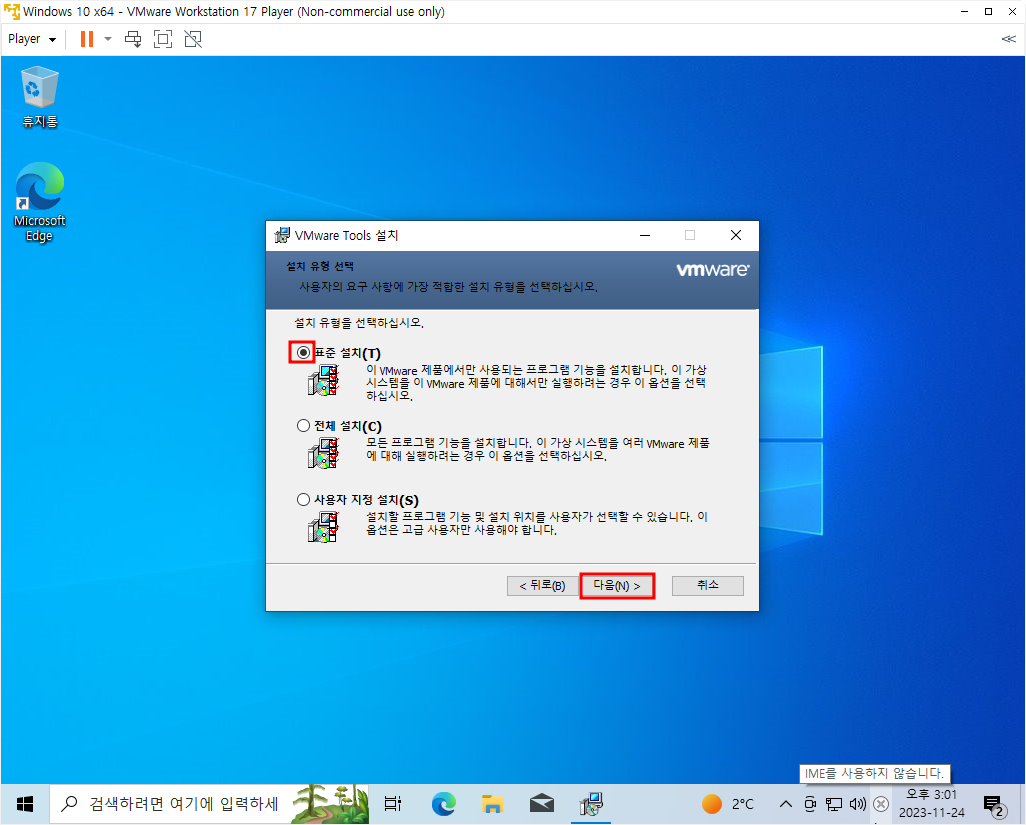This screenshot has height=825, width=1026.
Task: Open the volume speaker tray icon
Action: (857, 804)
